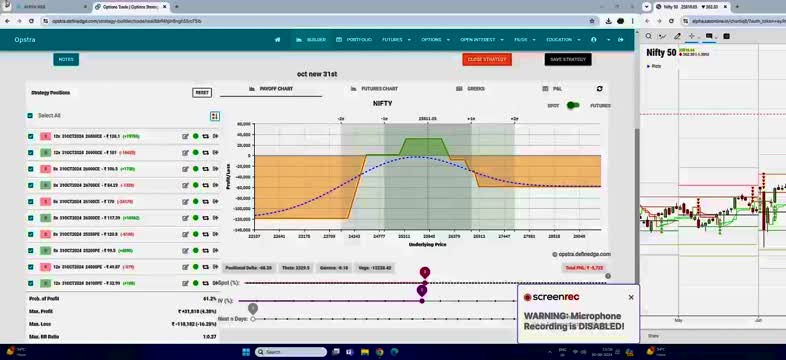Exit the third 26600CE leg using arrow icon
Screen dimensions: 786x360
[215, 169]
